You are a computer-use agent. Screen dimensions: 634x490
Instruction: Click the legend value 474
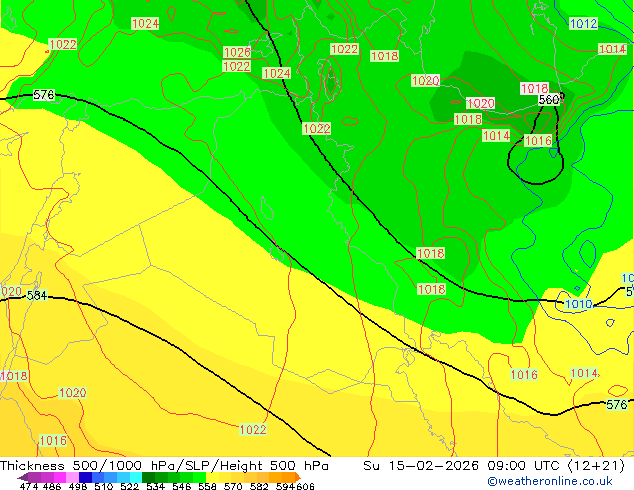pos(29,486)
